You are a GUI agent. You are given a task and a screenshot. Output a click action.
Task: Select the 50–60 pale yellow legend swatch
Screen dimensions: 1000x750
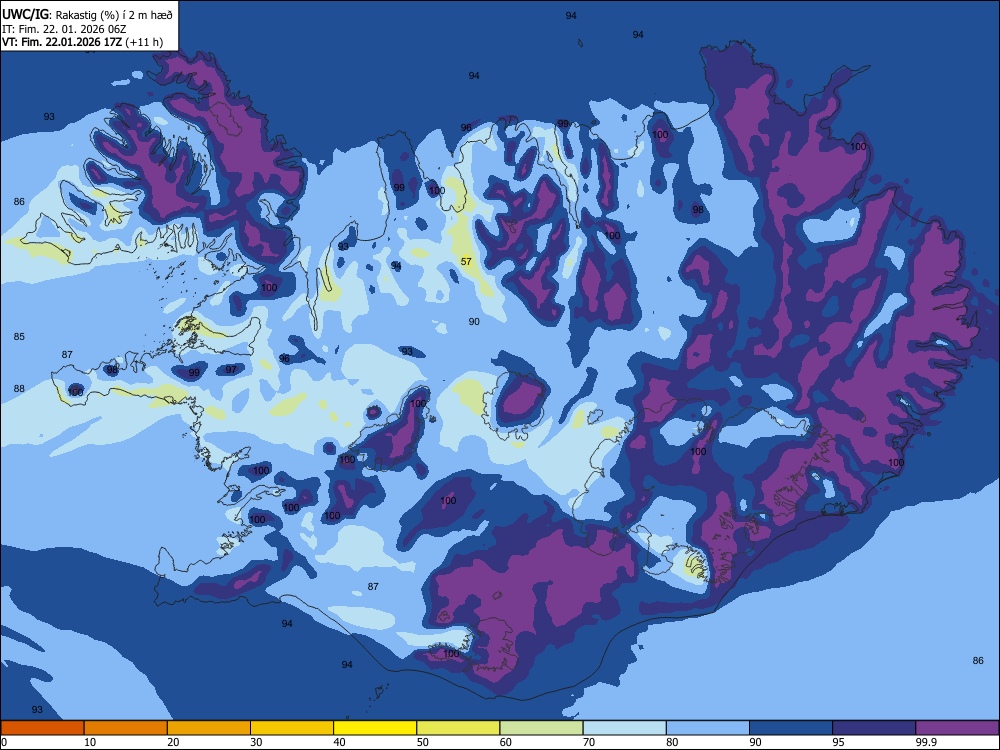[x=458, y=728]
